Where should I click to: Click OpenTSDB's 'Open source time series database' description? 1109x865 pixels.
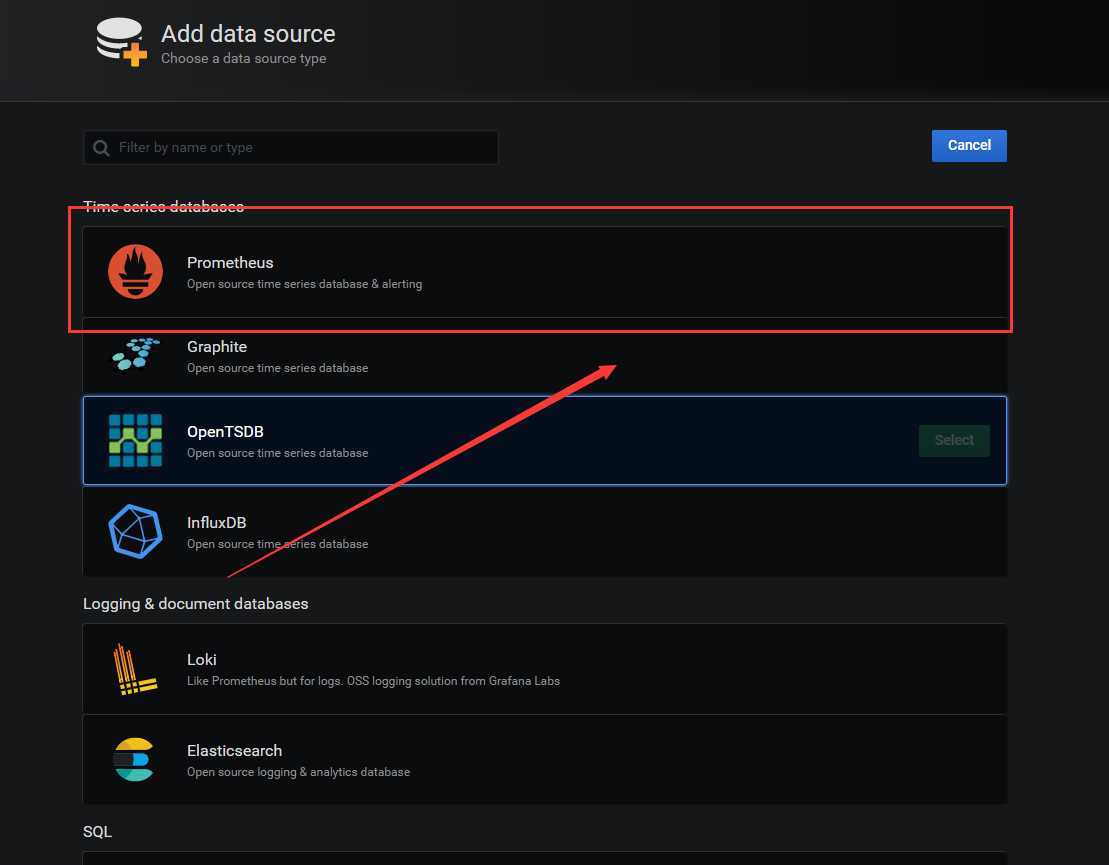277,453
